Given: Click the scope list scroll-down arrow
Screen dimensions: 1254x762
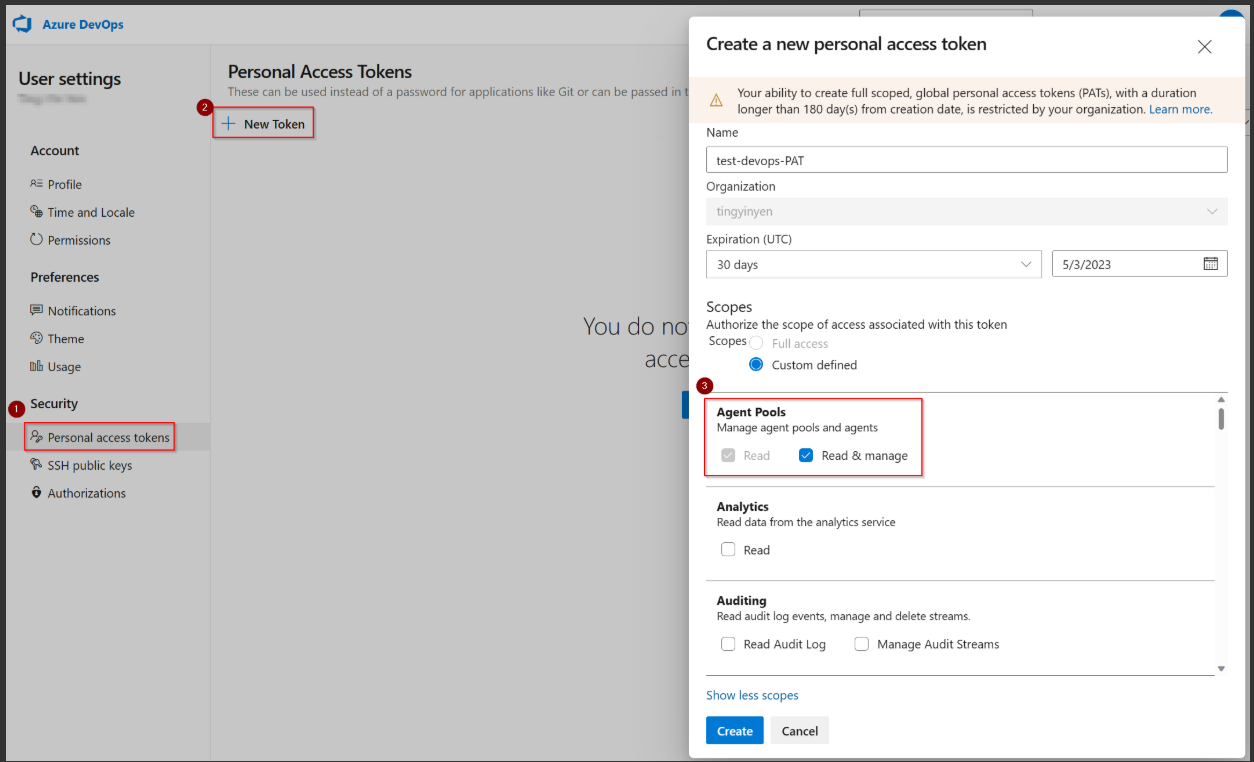Looking at the screenshot, I should tap(1221, 668).
